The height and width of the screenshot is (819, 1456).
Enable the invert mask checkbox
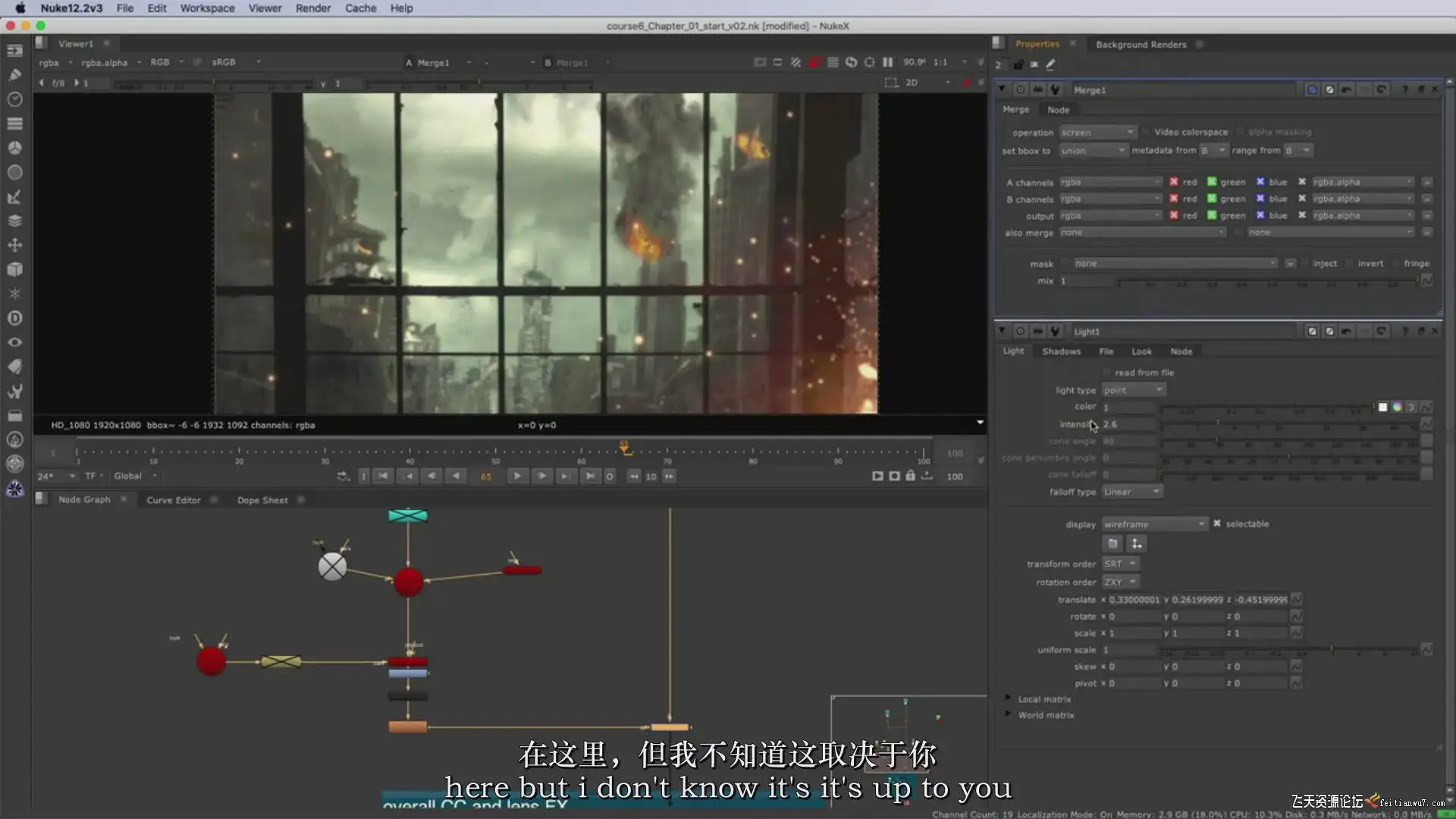point(1350,263)
